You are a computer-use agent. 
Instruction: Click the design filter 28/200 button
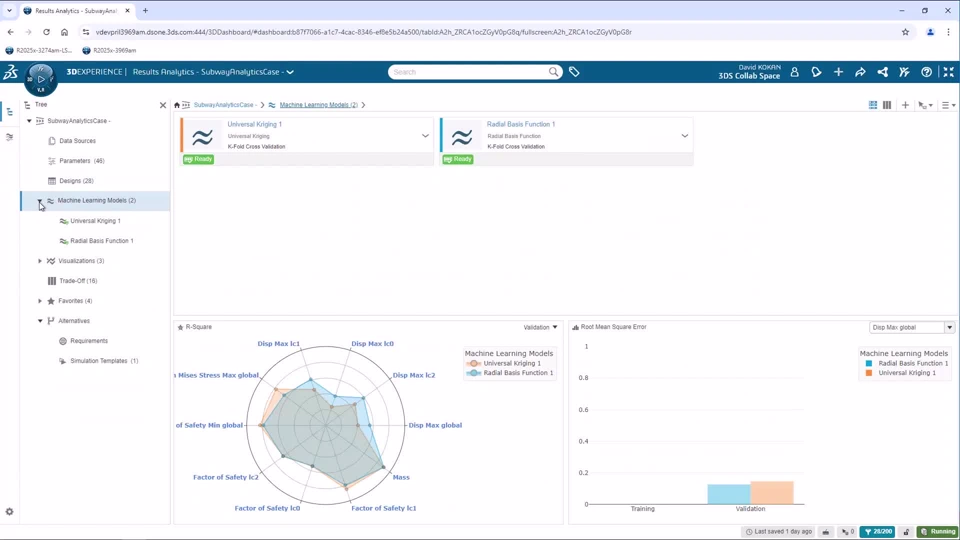(x=877, y=531)
